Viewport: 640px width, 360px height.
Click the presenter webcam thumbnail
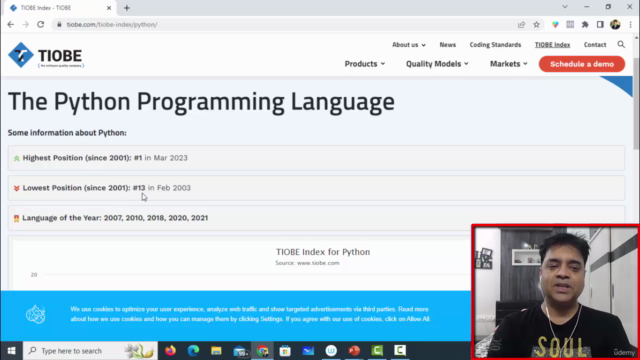(555, 292)
